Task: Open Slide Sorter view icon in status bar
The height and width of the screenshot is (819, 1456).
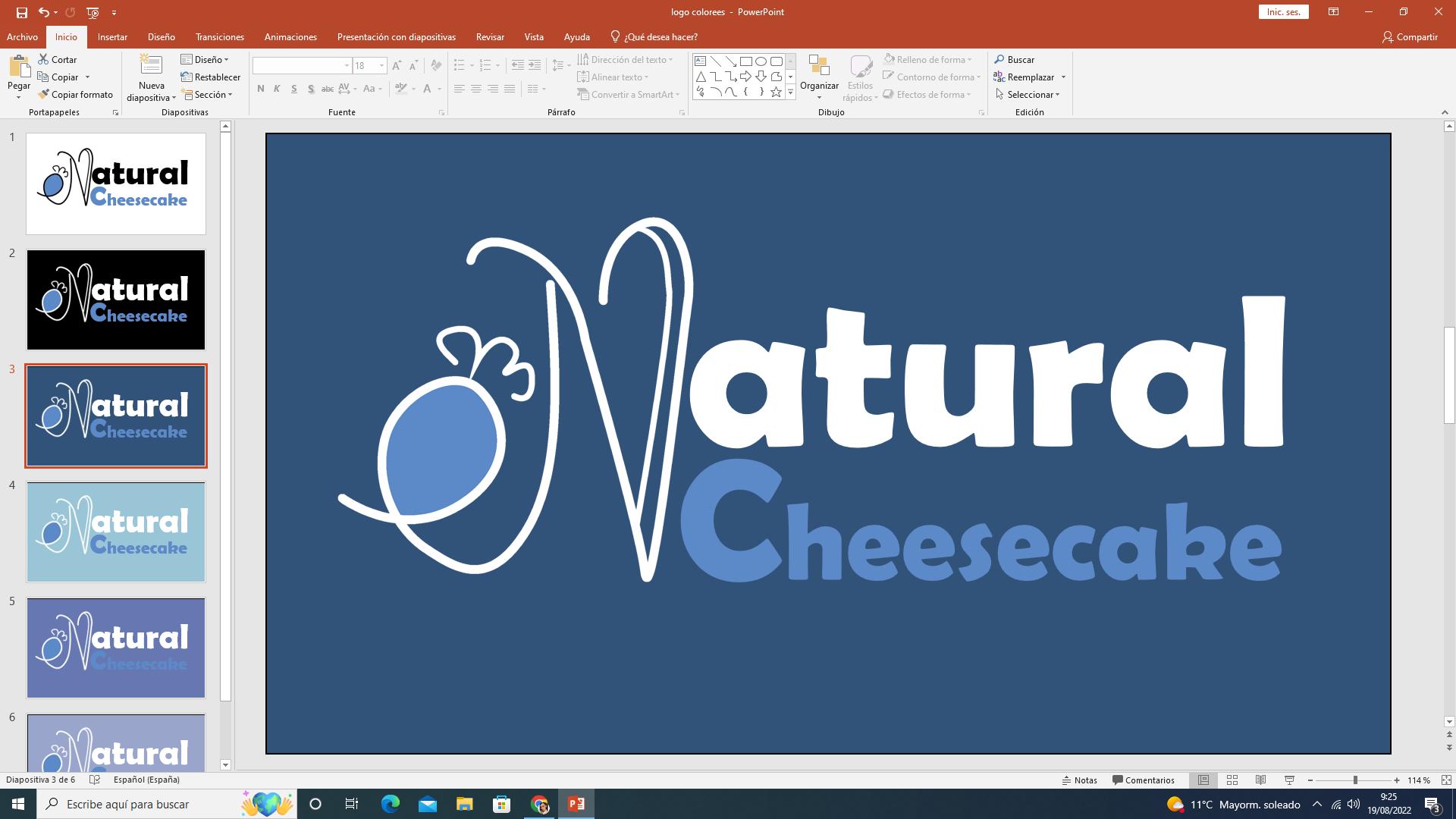Action: click(1232, 780)
